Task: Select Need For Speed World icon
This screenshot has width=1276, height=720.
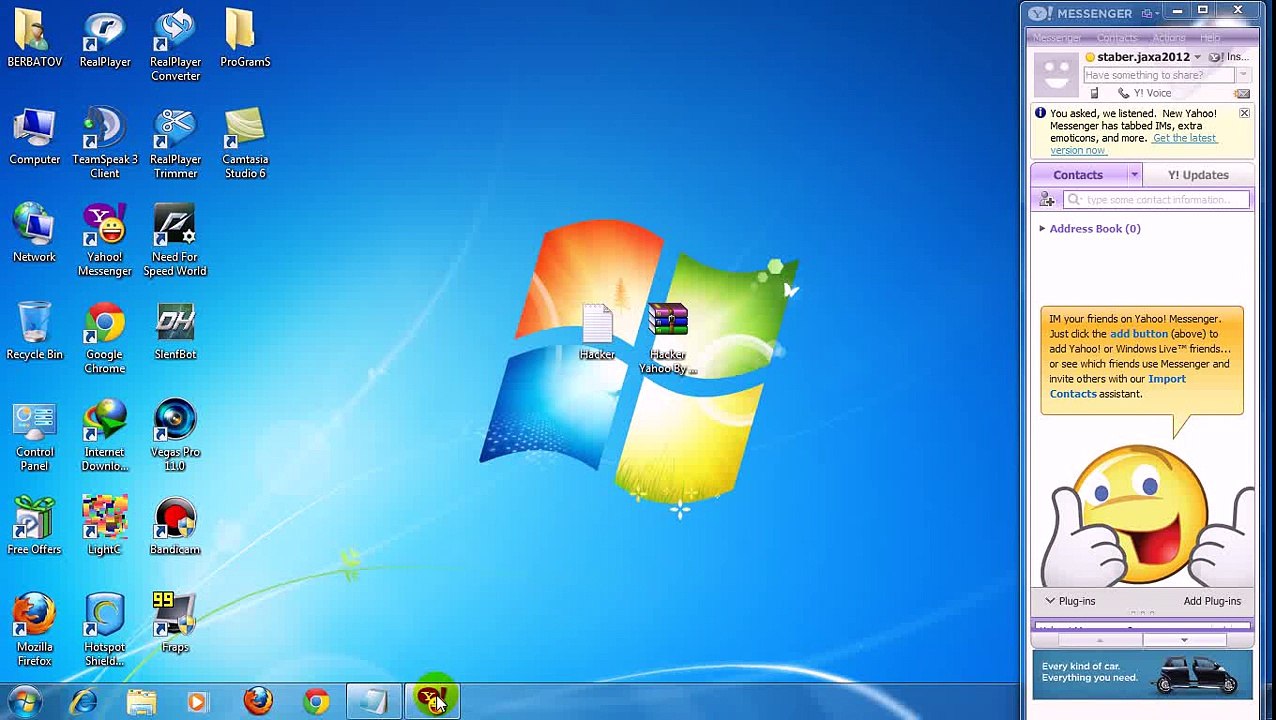Action: [175, 241]
